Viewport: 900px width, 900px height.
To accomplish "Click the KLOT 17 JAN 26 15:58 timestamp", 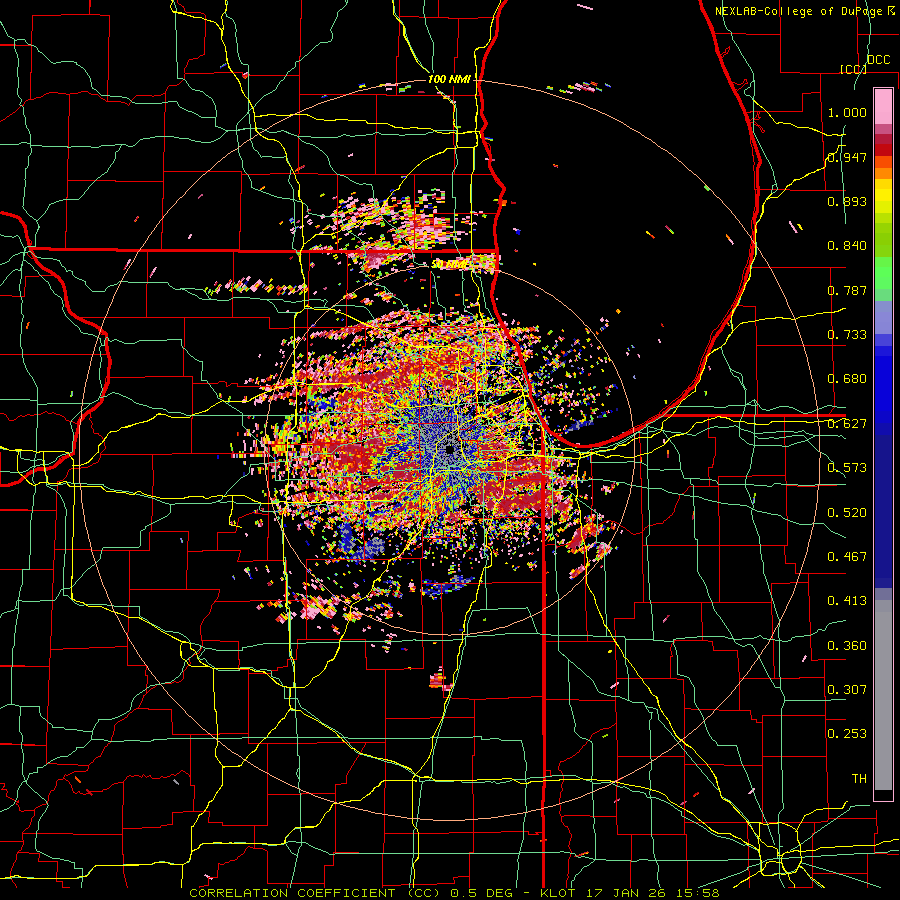I will (630, 893).
